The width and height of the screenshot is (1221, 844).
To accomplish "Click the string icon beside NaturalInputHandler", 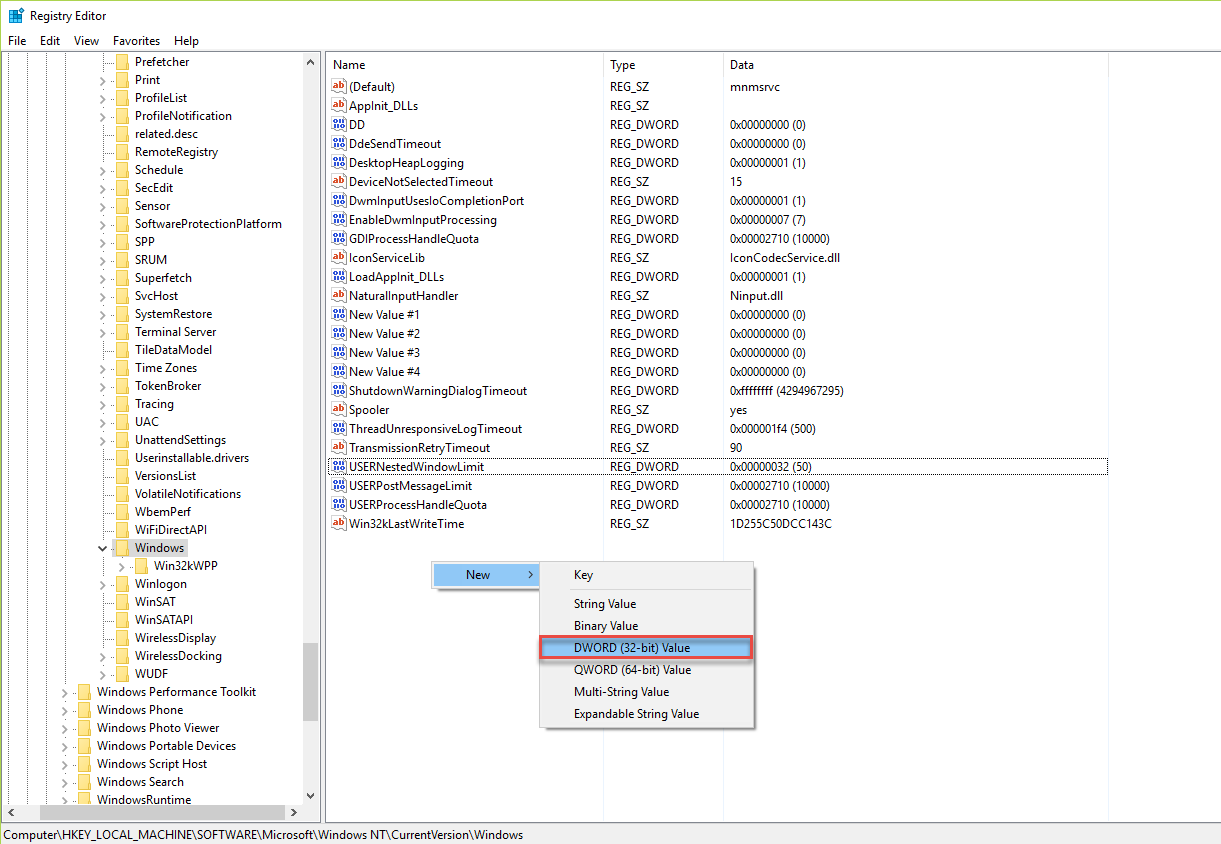I will pyautogui.click(x=339, y=296).
